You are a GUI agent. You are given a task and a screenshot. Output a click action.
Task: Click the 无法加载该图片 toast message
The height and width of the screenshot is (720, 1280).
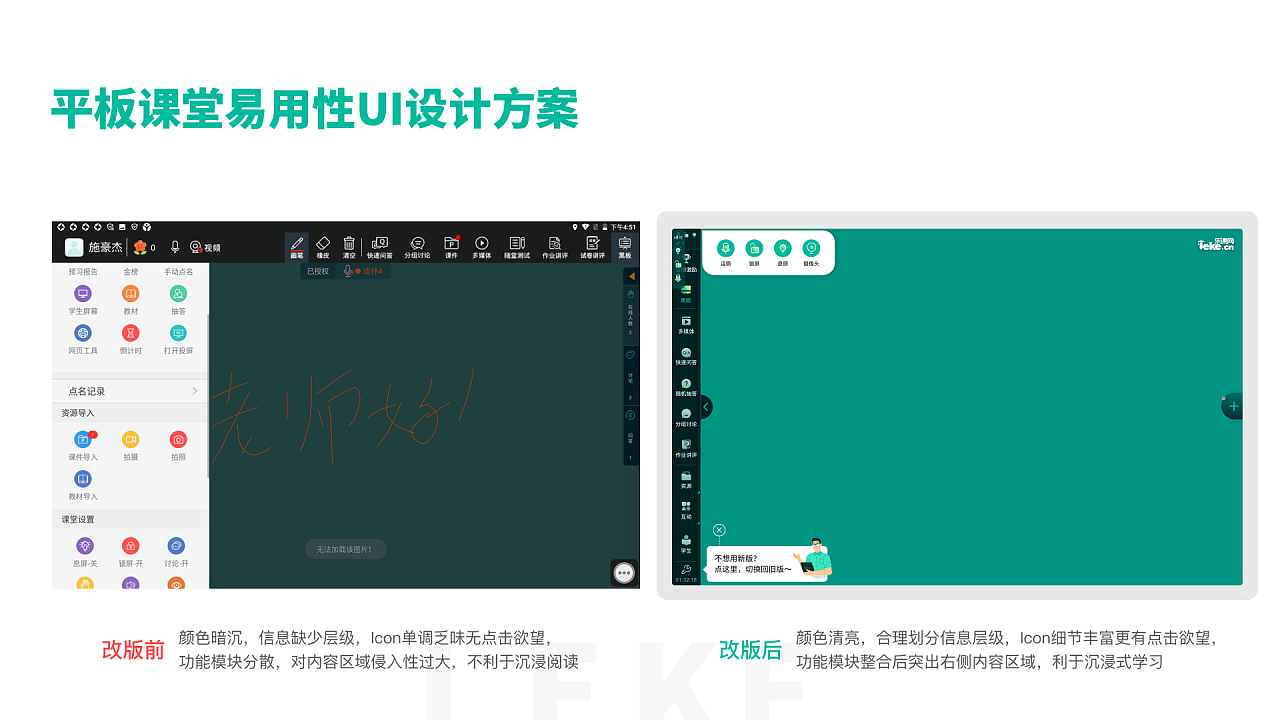345,549
